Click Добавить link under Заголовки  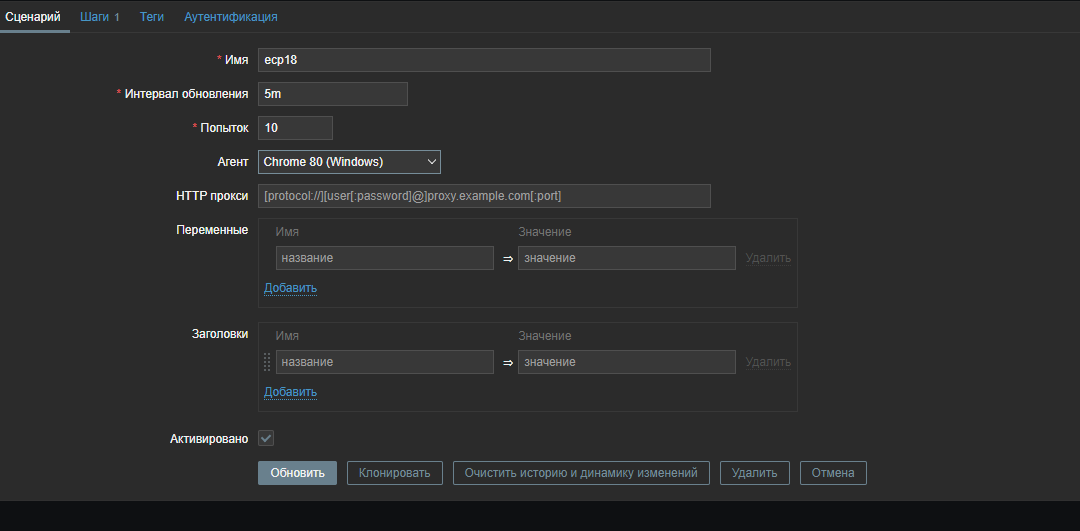[x=290, y=392]
